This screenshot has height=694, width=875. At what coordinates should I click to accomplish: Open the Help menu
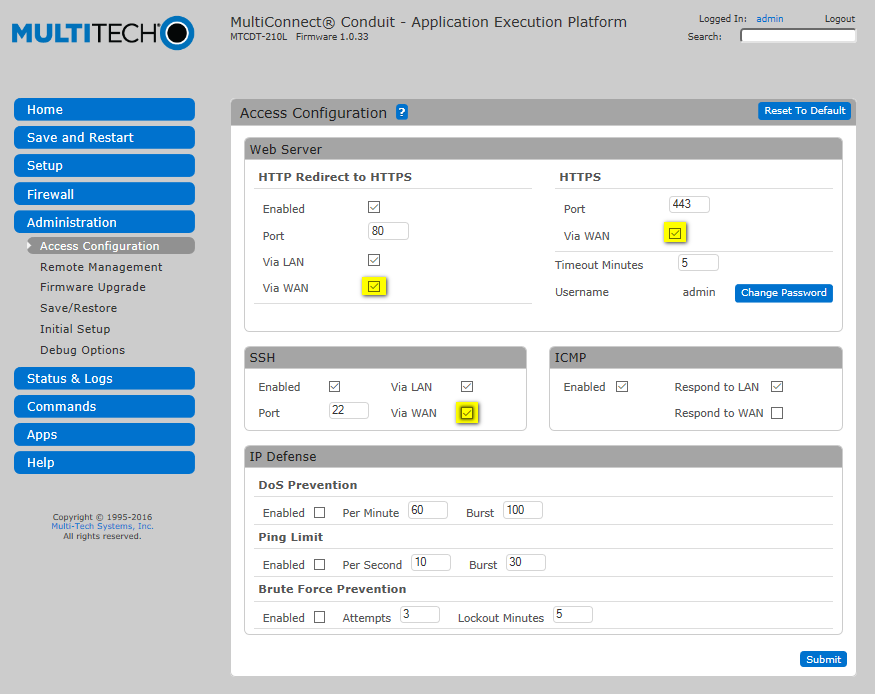(x=104, y=462)
